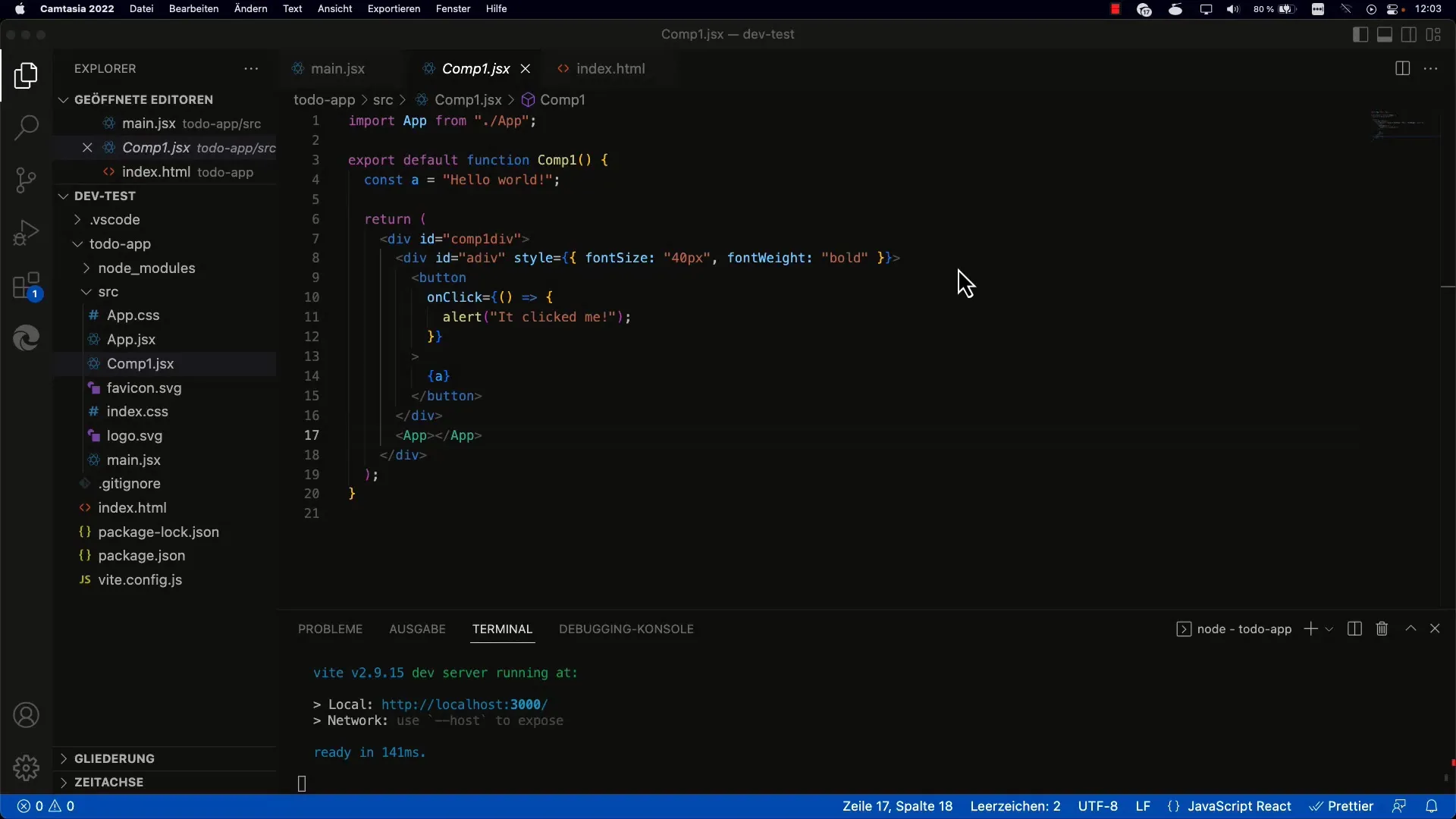The width and height of the screenshot is (1456, 819).
Task: Open the DEBUGGING-KONSOLE panel tab
Action: point(626,629)
